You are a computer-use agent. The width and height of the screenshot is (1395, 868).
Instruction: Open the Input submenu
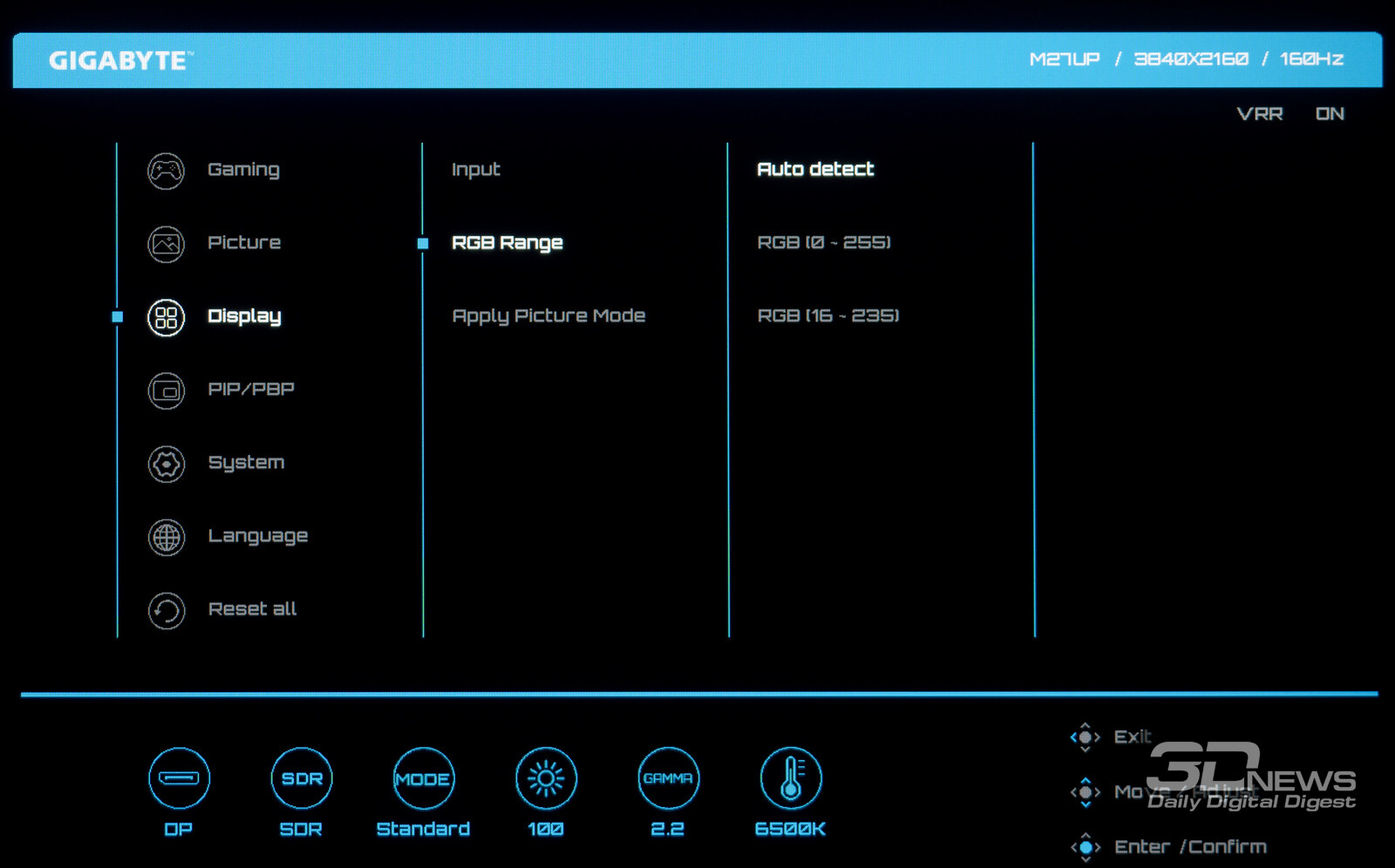[x=476, y=170]
